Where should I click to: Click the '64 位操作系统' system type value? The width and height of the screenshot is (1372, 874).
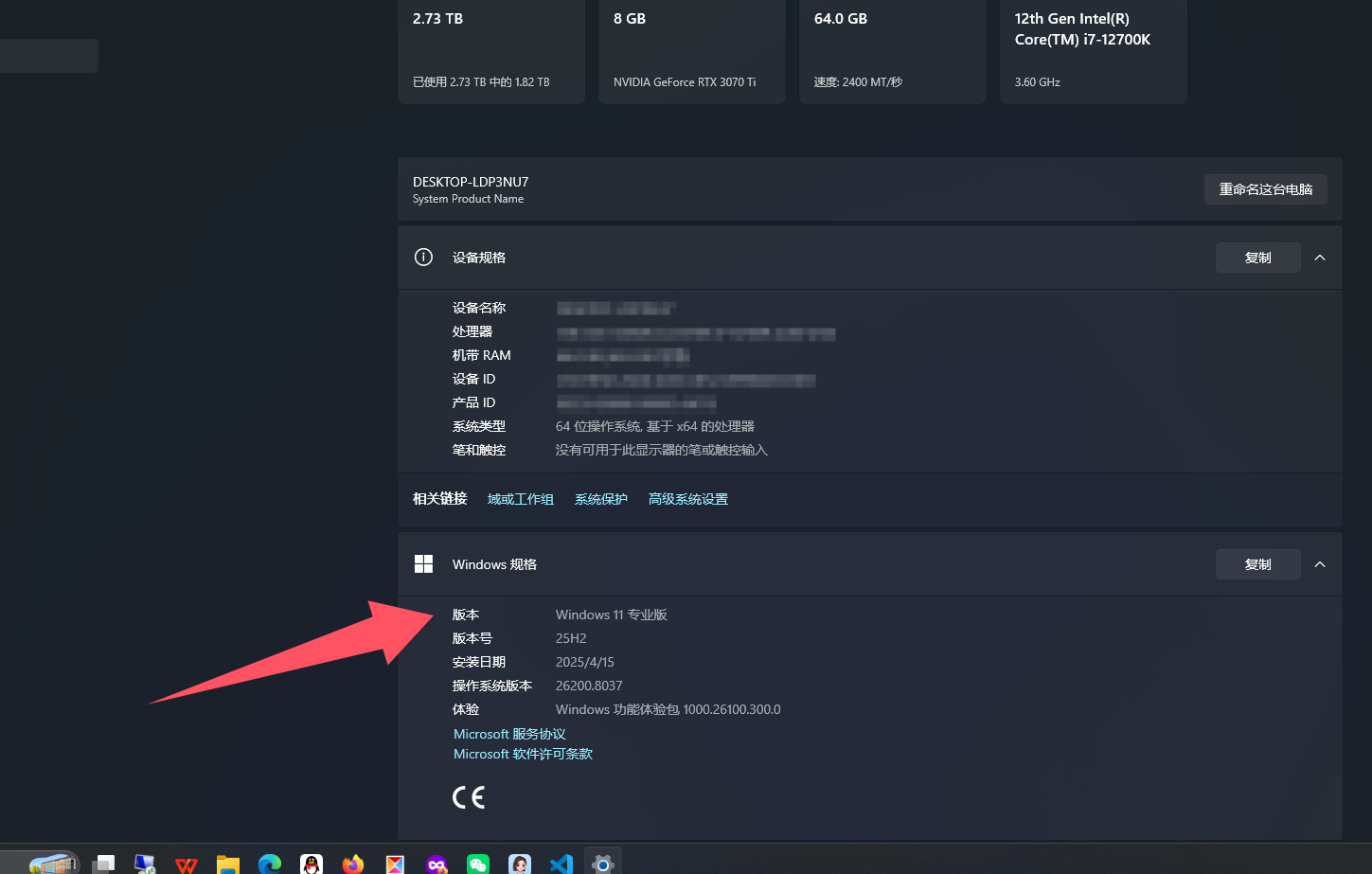tap(655, 426)
